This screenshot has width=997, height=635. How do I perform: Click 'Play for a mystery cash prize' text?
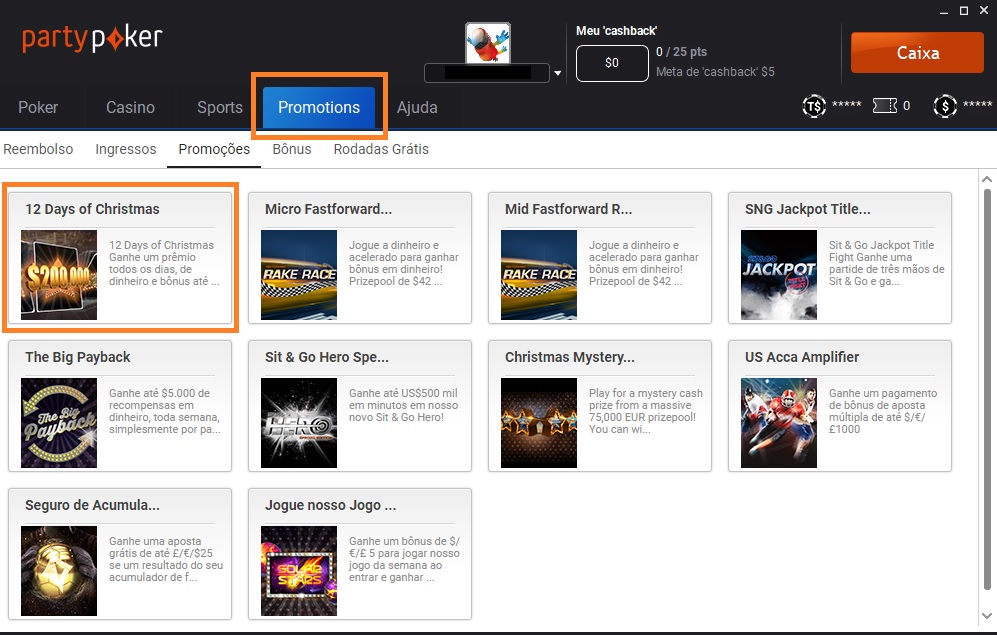click(645, 411)
